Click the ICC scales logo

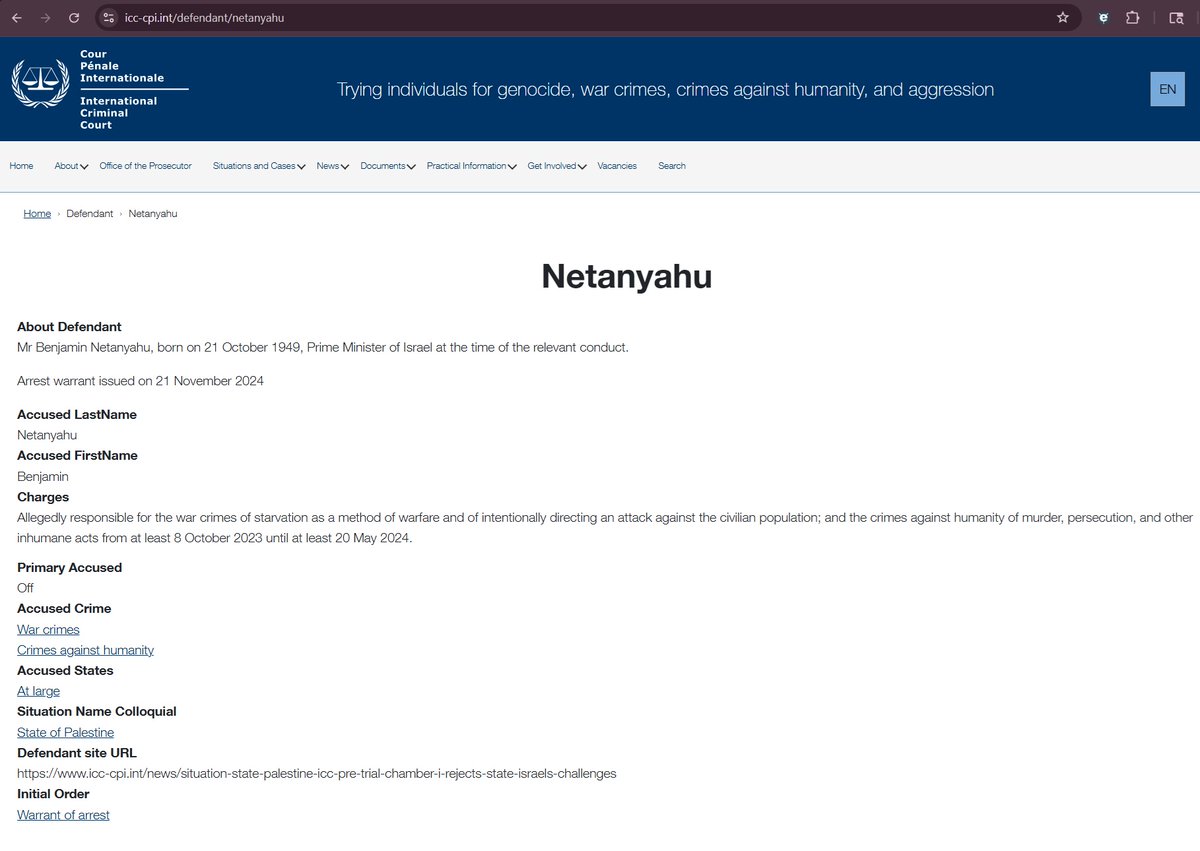tap(42, 85)
